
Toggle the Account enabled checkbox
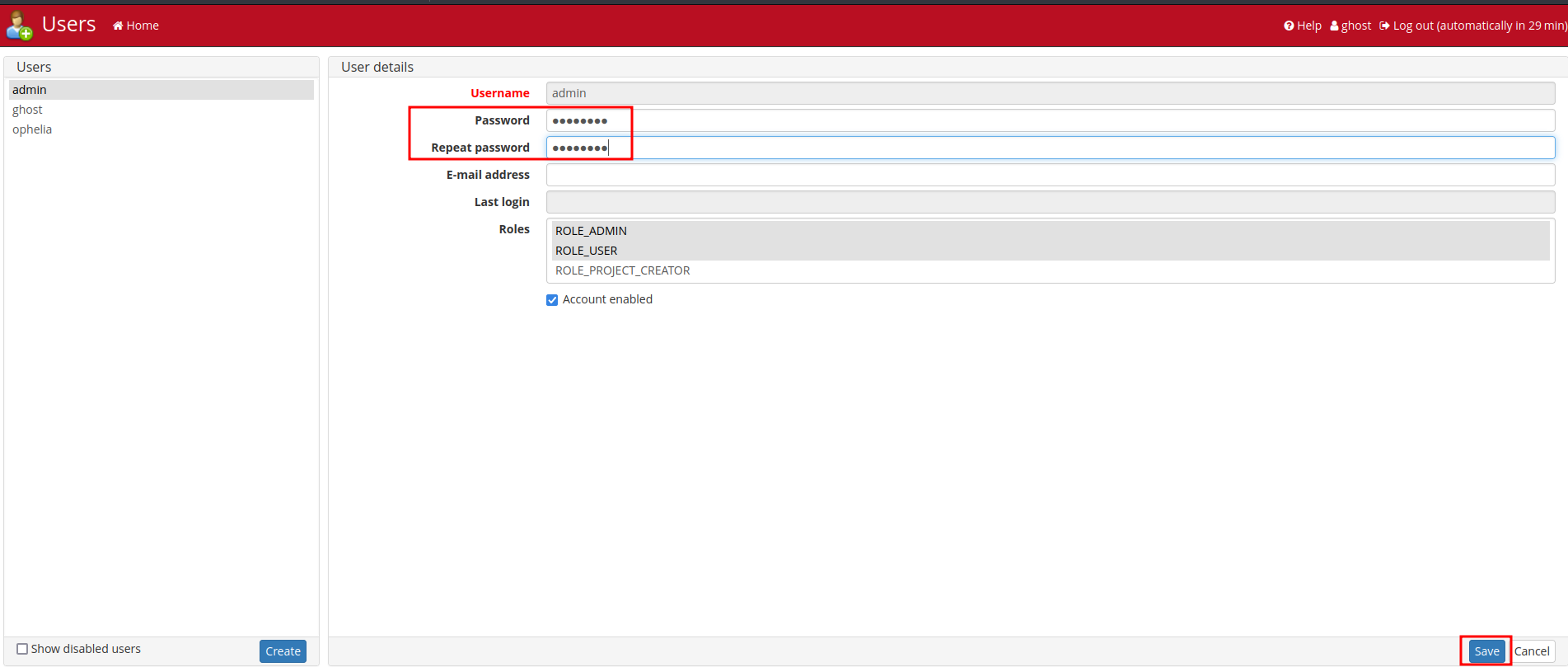[552, 300]
